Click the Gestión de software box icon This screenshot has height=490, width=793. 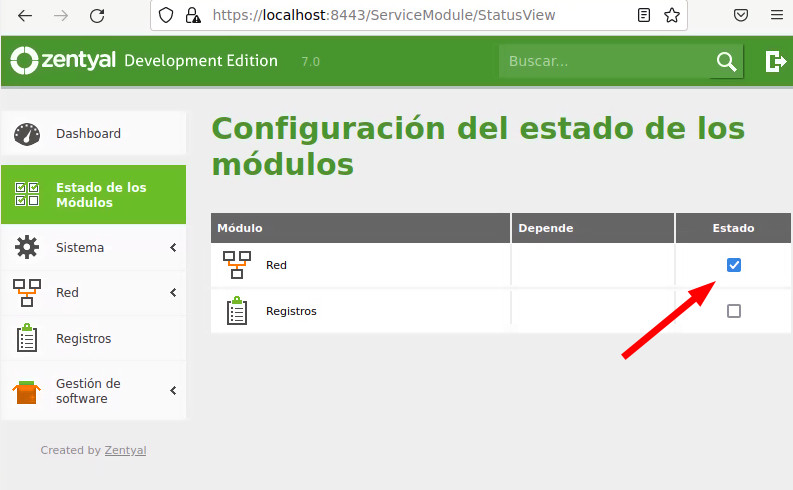pos(26,391)
